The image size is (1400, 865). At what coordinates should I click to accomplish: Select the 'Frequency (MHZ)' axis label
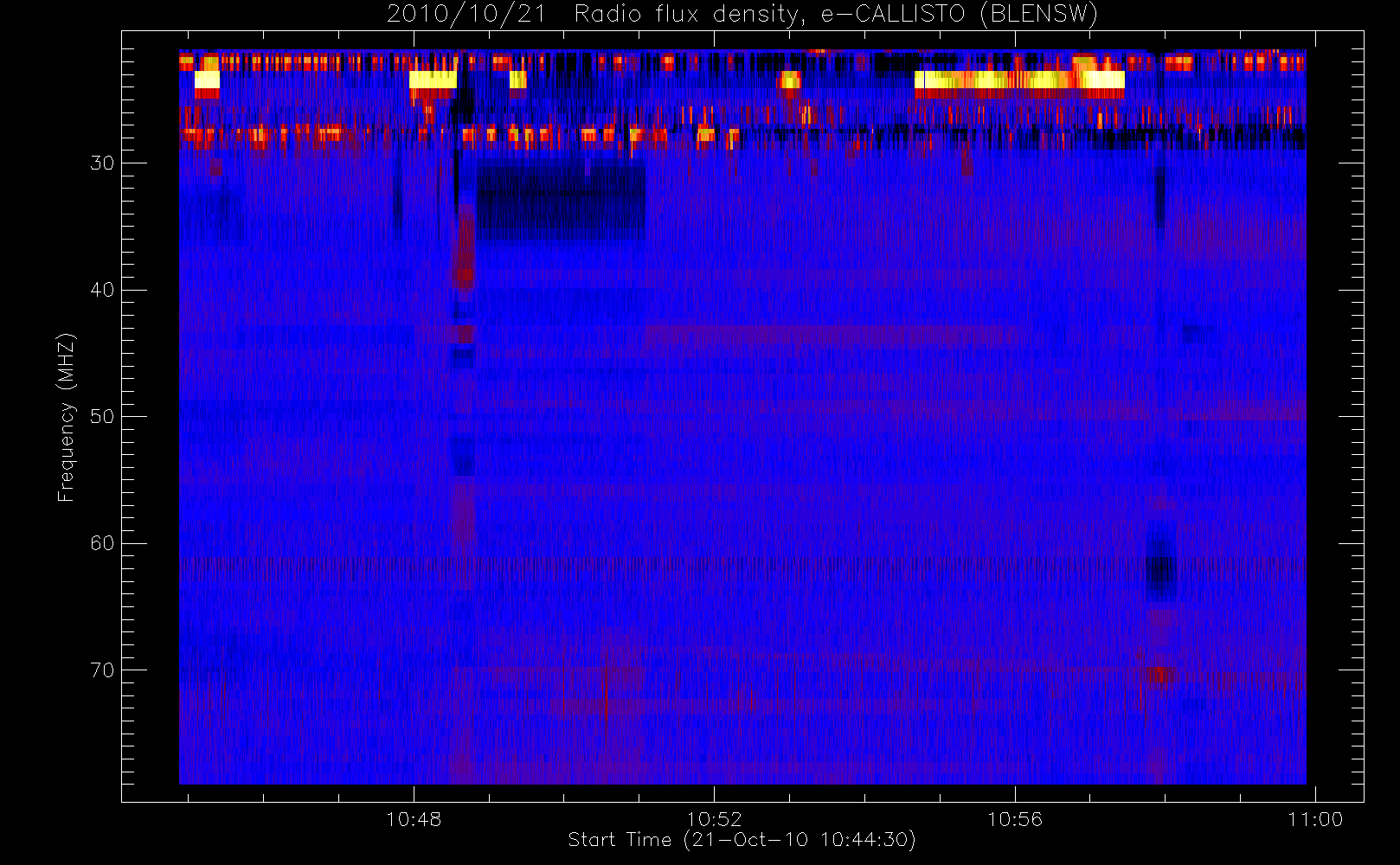[67, 417]
